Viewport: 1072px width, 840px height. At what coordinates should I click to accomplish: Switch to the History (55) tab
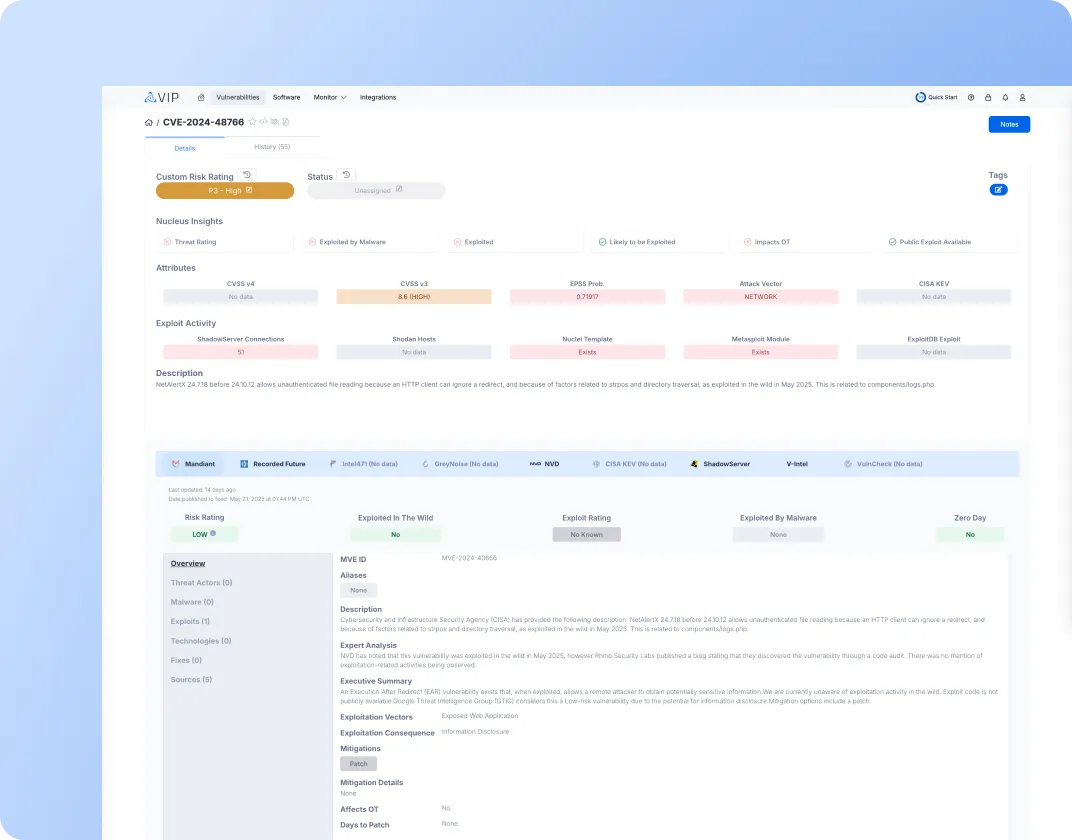click(272, 147)
